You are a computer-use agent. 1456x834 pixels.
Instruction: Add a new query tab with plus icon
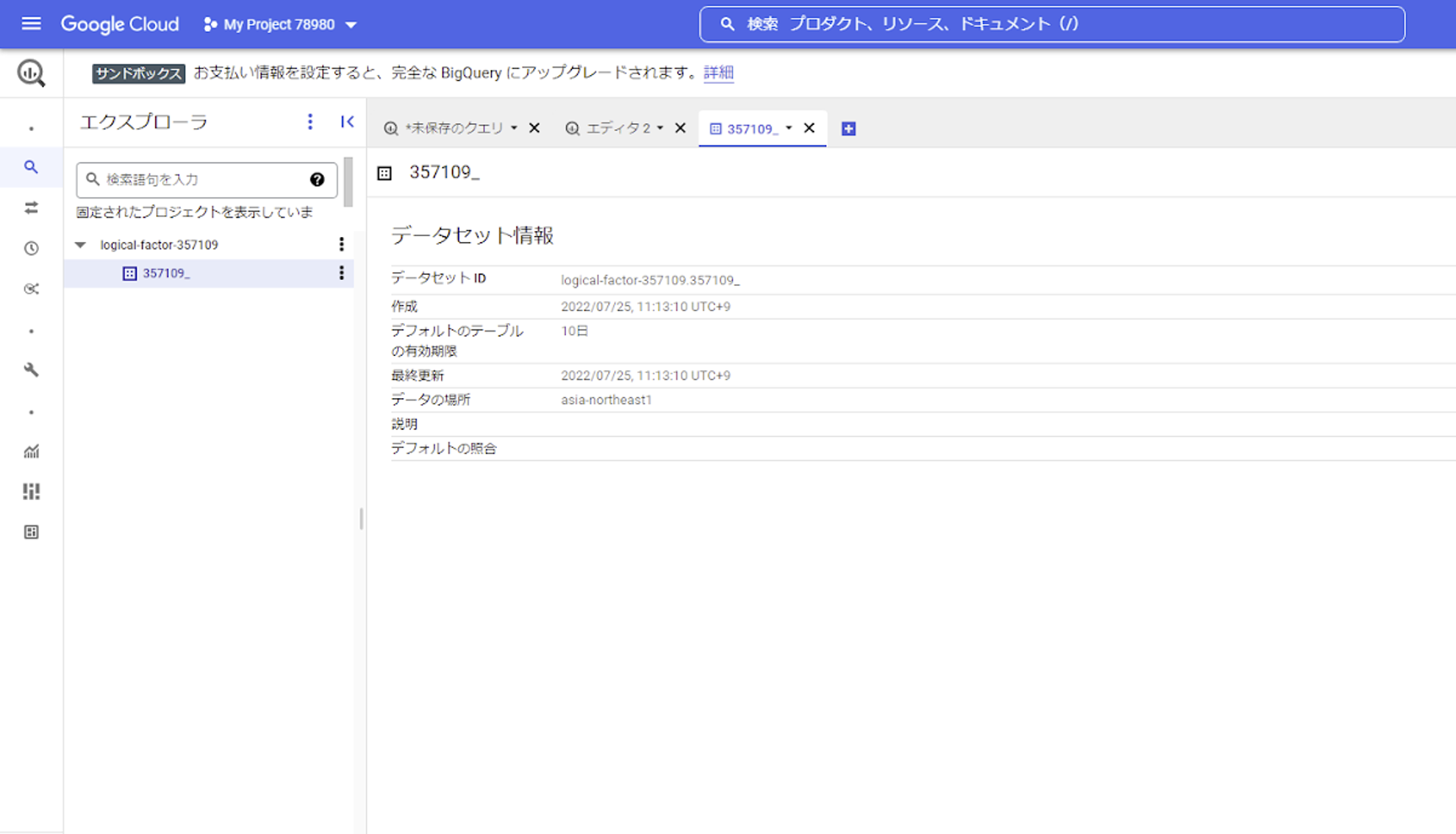849,128
